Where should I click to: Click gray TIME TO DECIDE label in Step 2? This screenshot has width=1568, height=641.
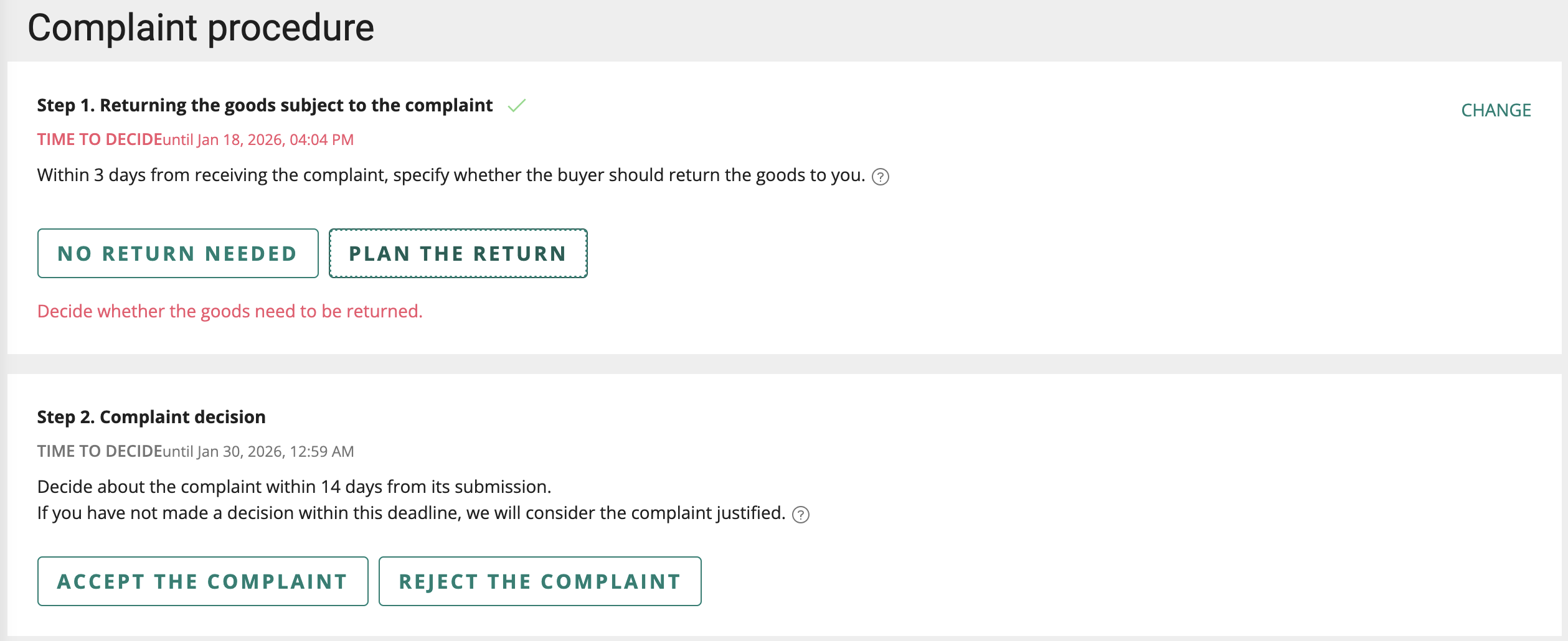point(99,451)
